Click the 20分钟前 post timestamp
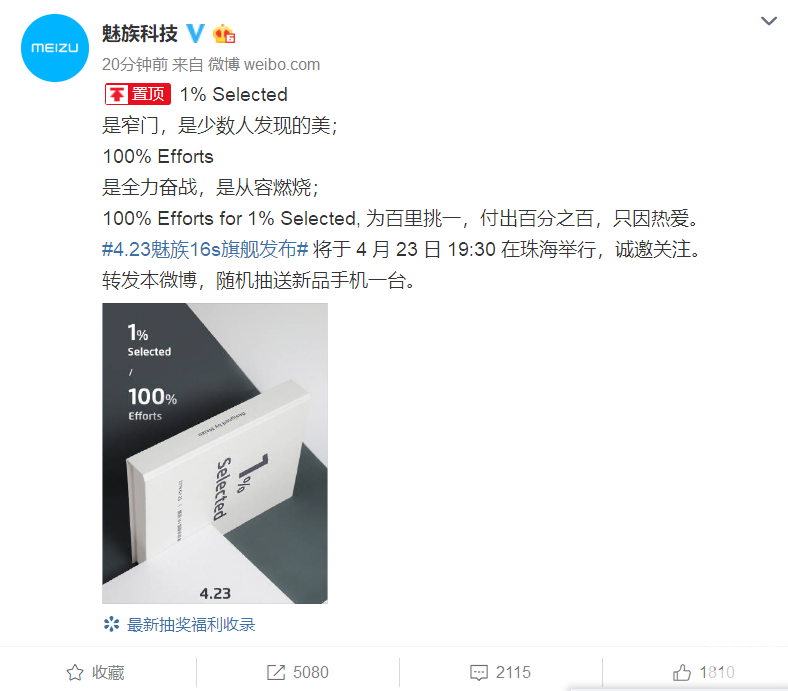Screen dimensions: 788x691 tap(135, 64)
